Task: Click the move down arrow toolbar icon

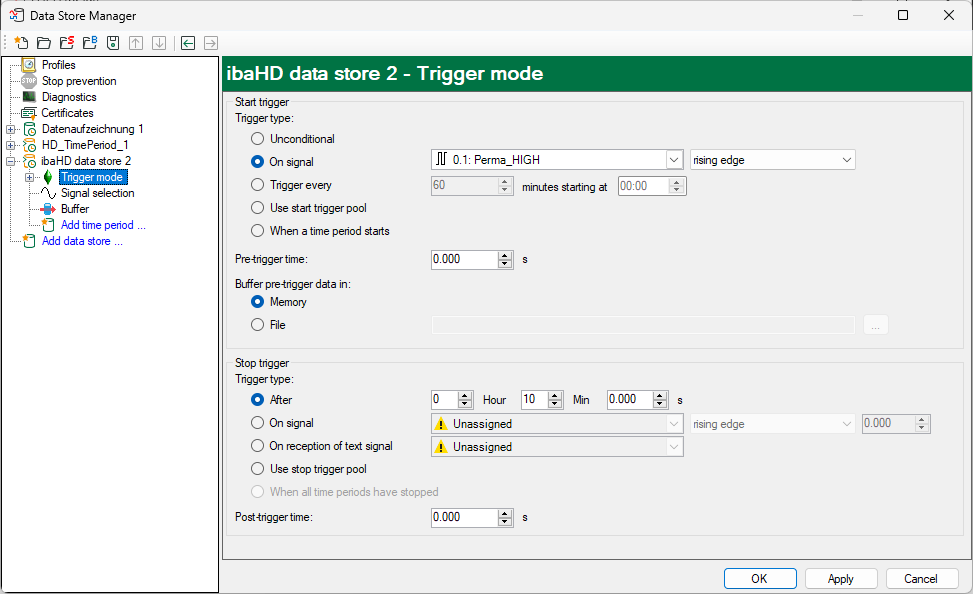Action: coord(159,43)
